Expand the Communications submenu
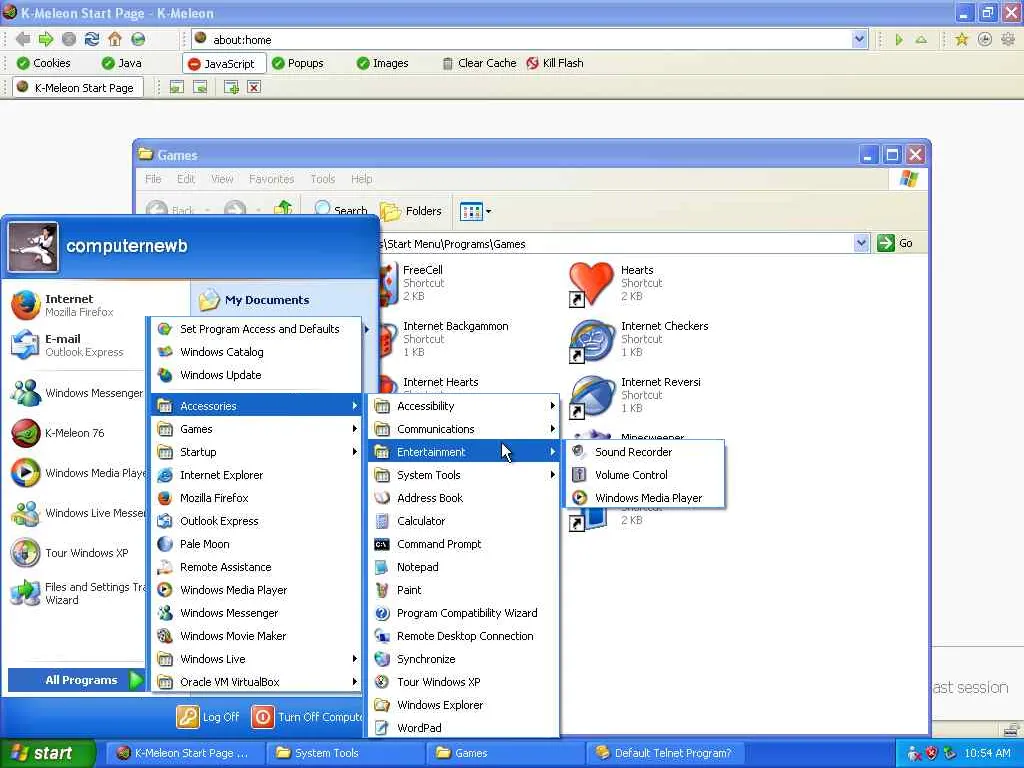The height and width of the screenshot is (768, 1024). (464, 428)
